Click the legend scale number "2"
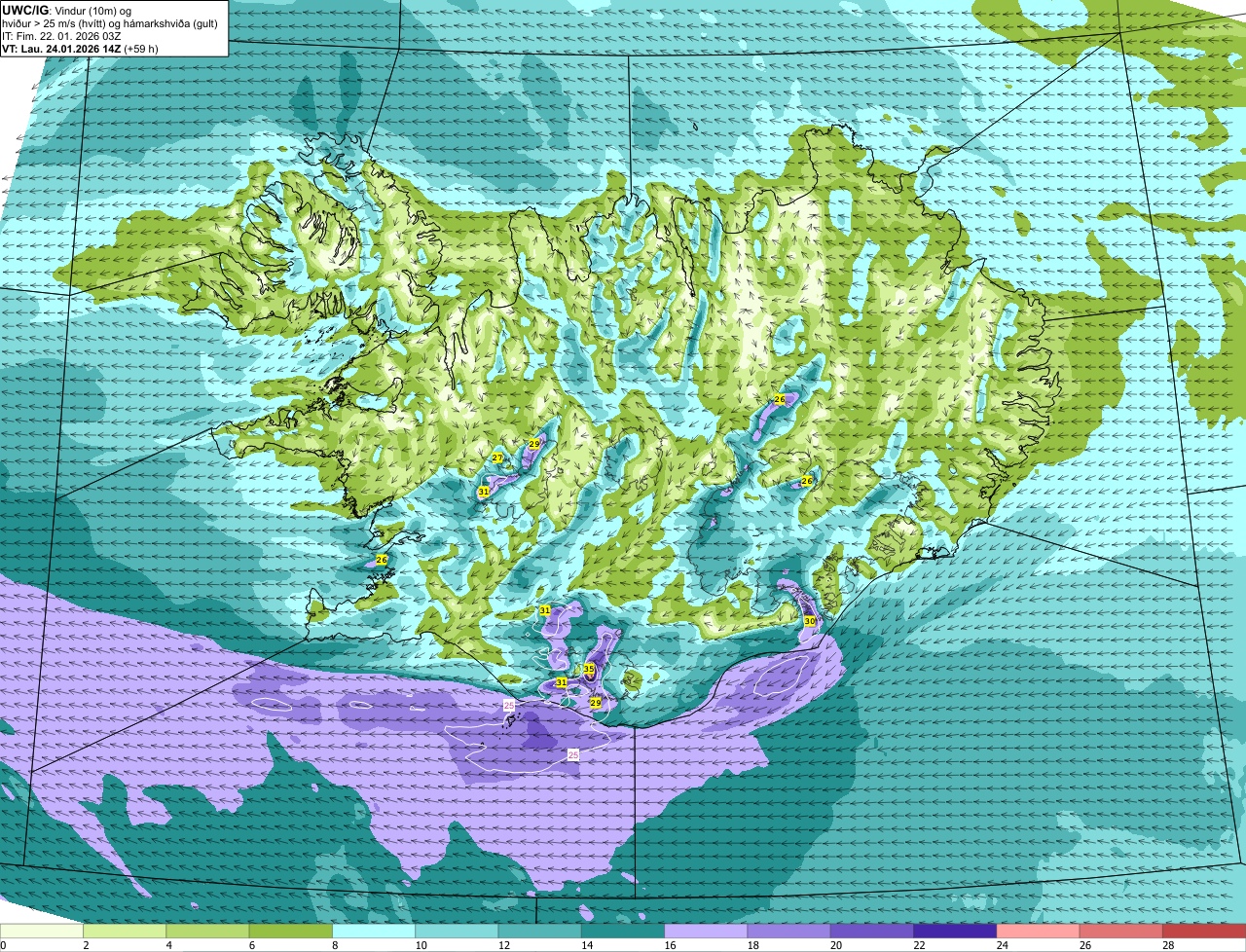 [86, 945]
